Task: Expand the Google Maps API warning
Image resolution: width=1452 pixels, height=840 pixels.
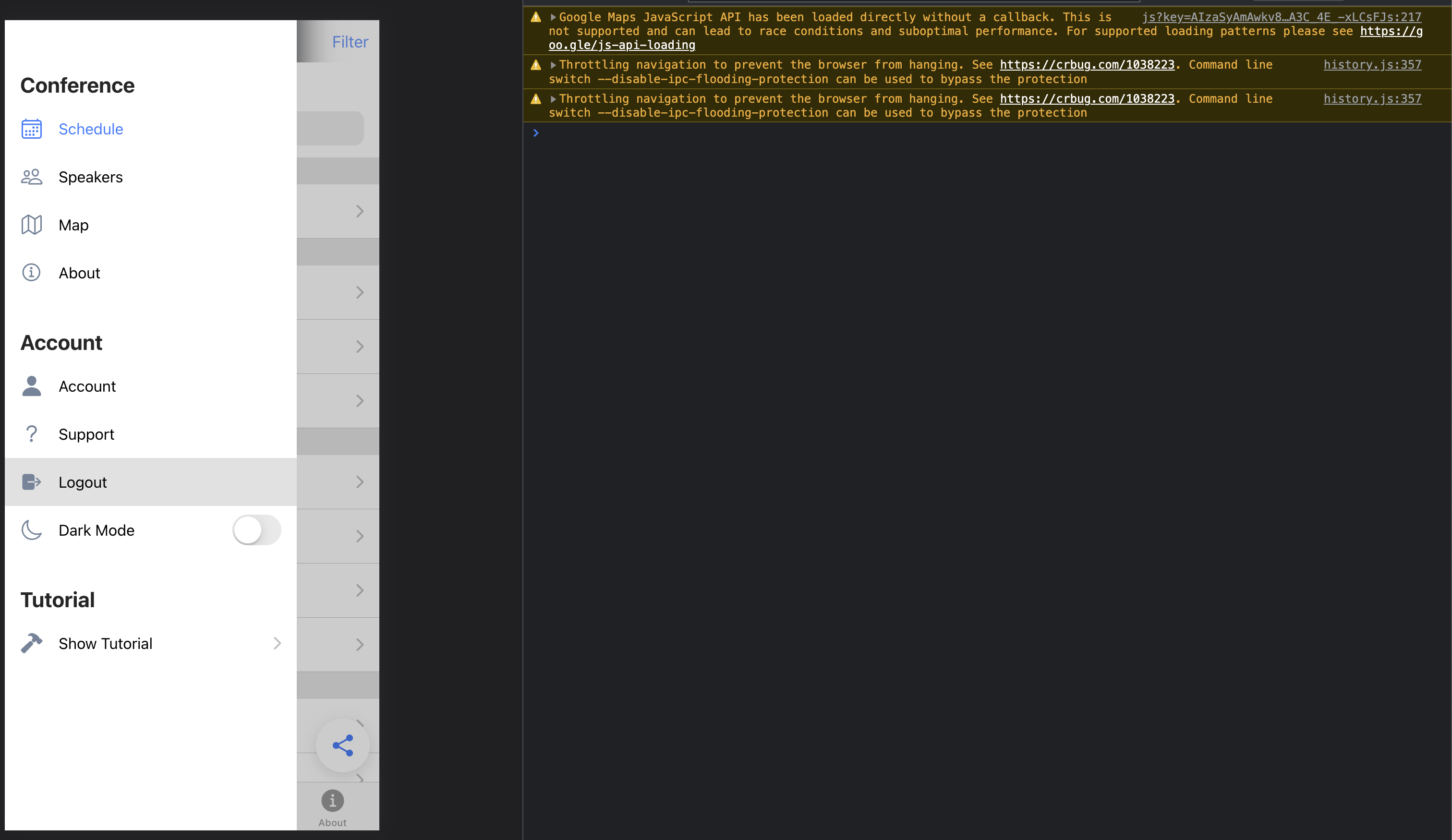Action: (553, 17)
